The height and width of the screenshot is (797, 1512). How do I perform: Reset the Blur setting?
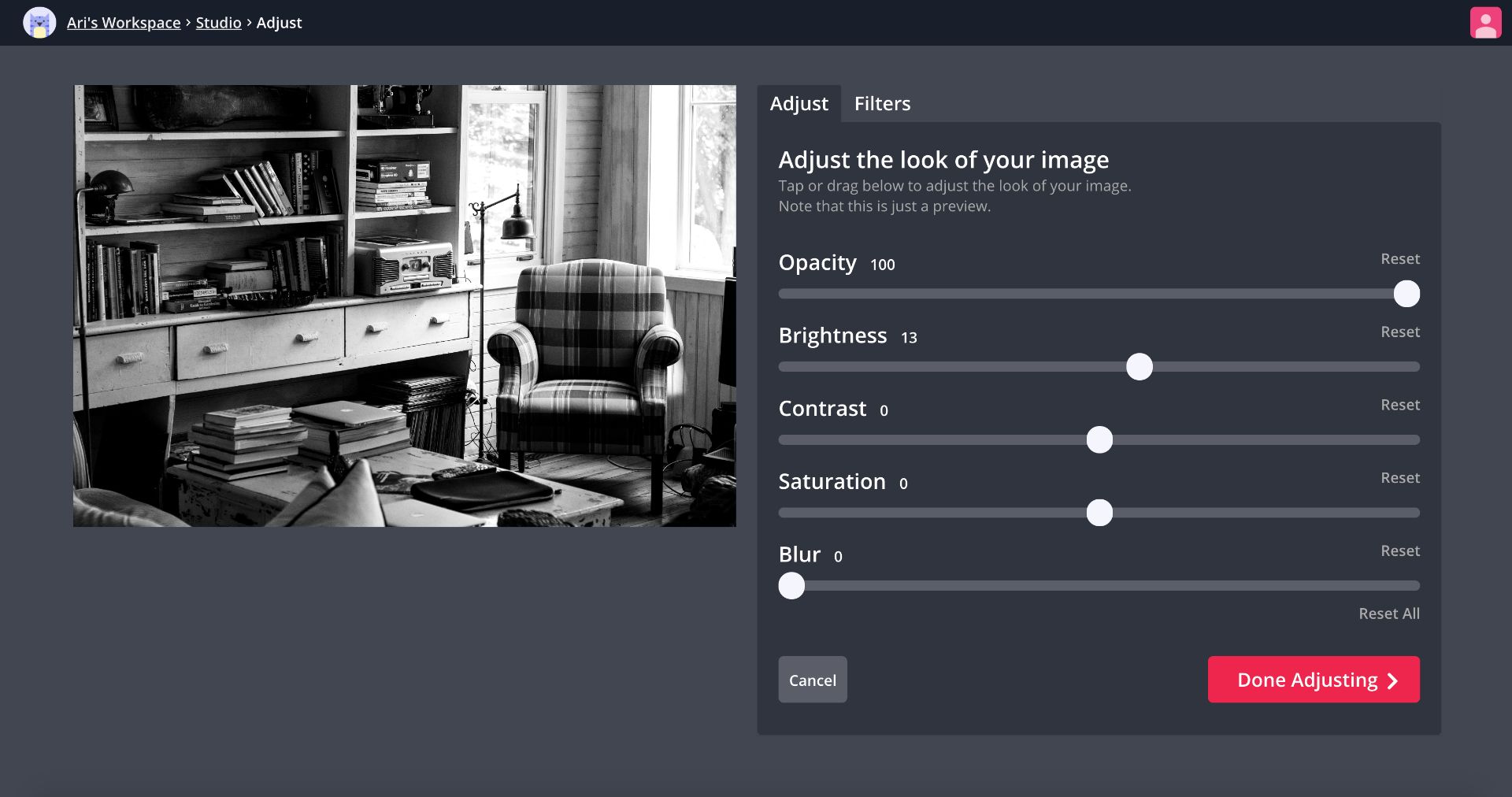[x=1399, y=551]
